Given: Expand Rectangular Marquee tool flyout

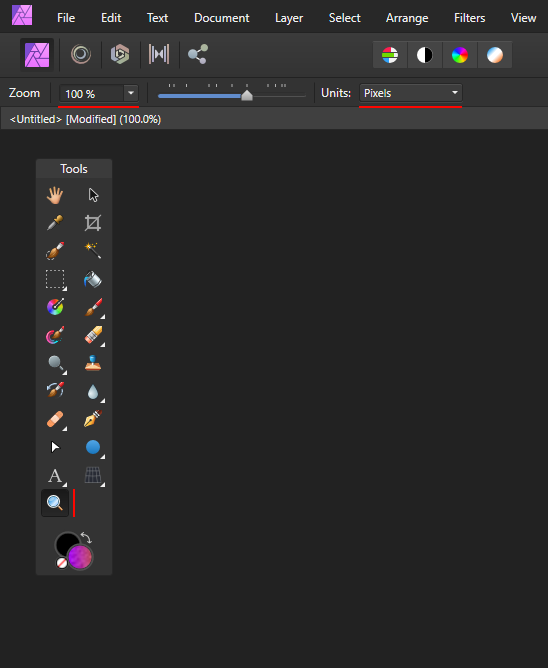Looking at the screenshot, I should coord(65,289).
